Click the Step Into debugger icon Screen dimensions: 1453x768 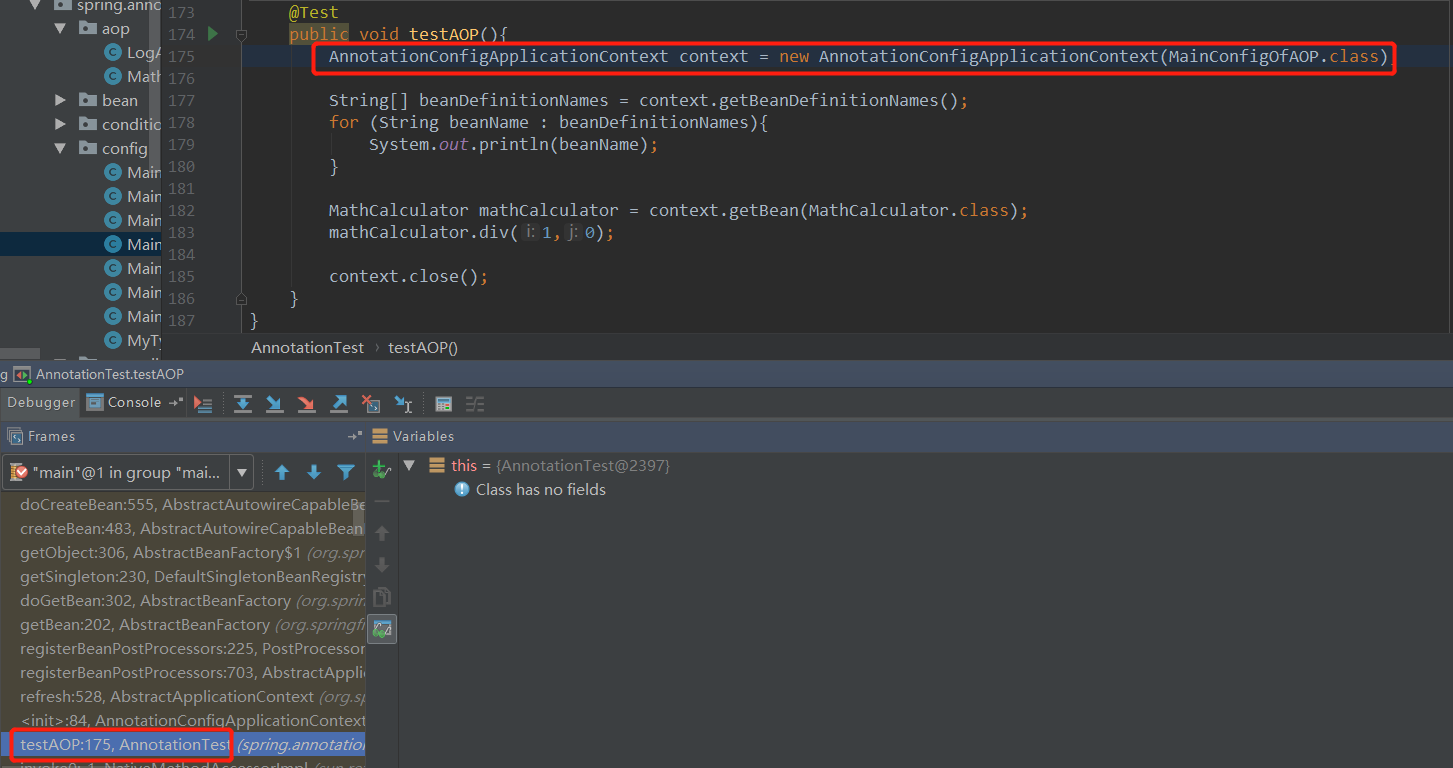click(x=275, y=403)
